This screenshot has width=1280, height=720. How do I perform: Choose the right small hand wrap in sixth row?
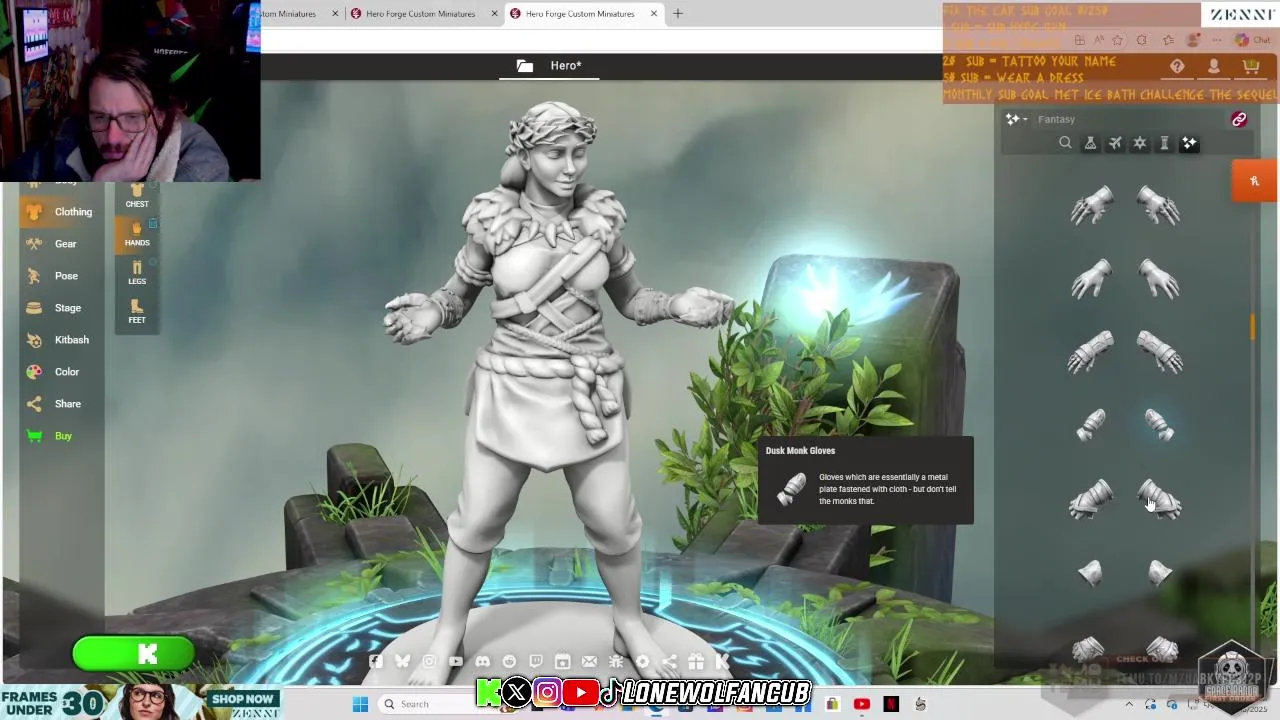click(x=1159, y=572)
